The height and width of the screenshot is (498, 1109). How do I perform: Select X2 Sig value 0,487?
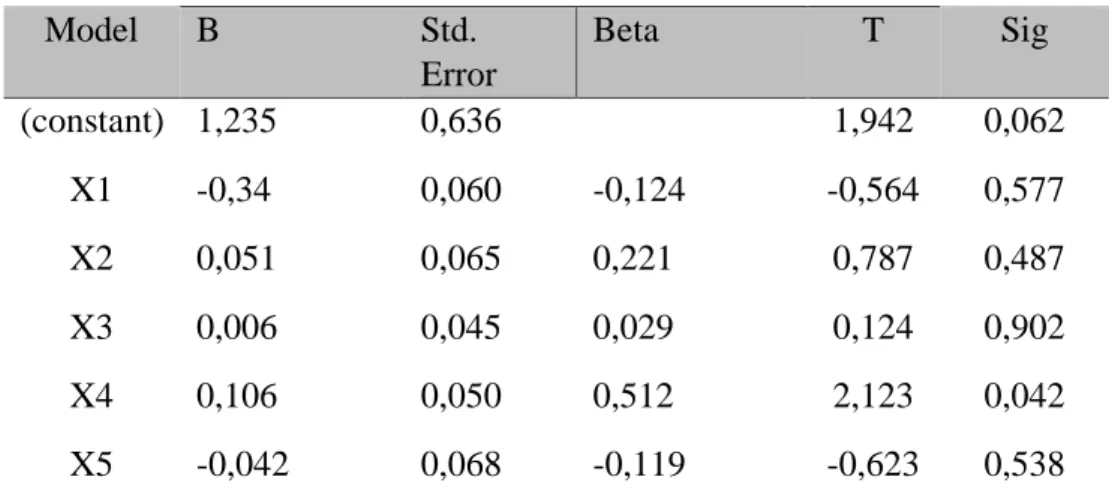[1023, 259]
